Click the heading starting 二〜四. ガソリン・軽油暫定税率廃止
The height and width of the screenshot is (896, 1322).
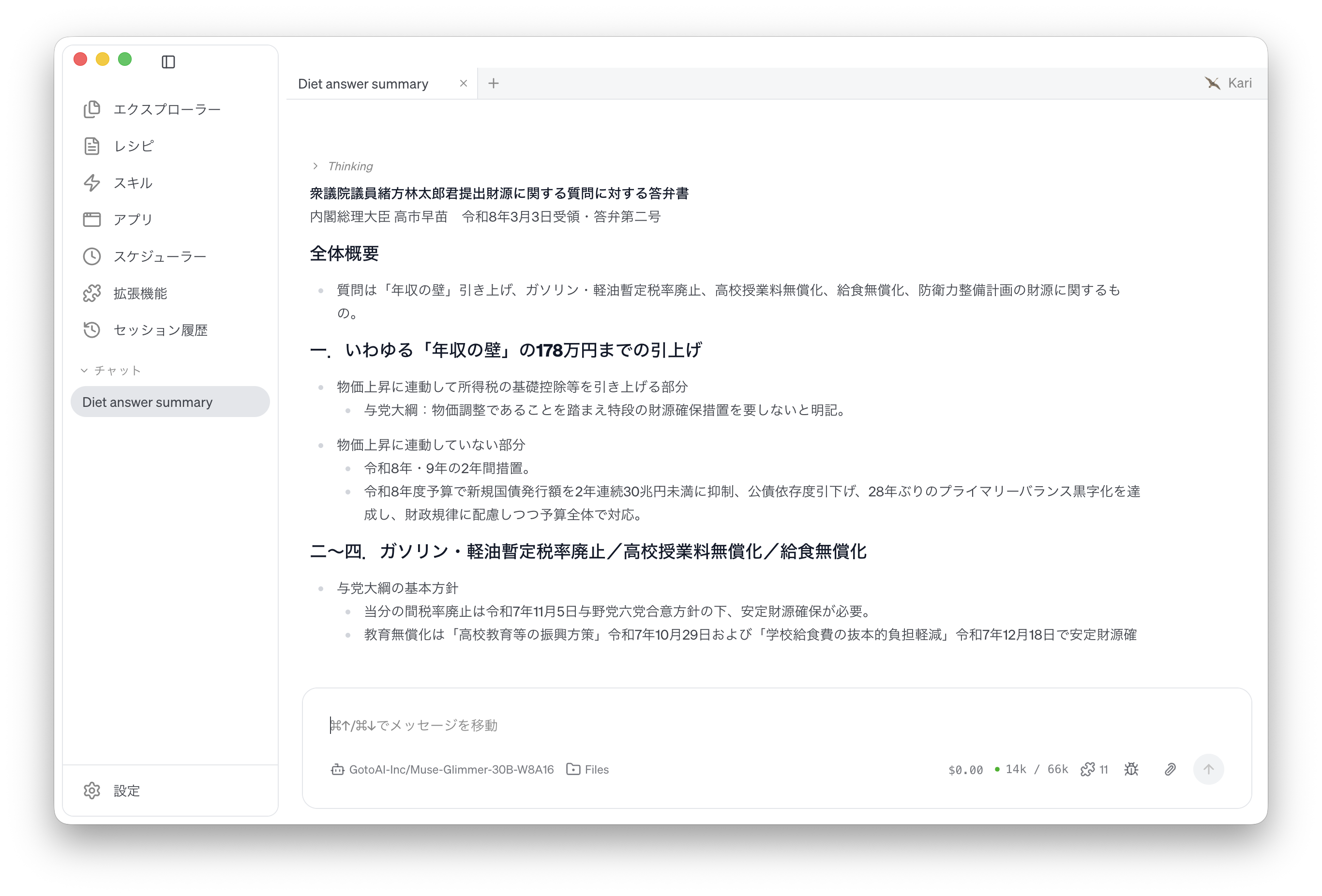pos(587,551)
